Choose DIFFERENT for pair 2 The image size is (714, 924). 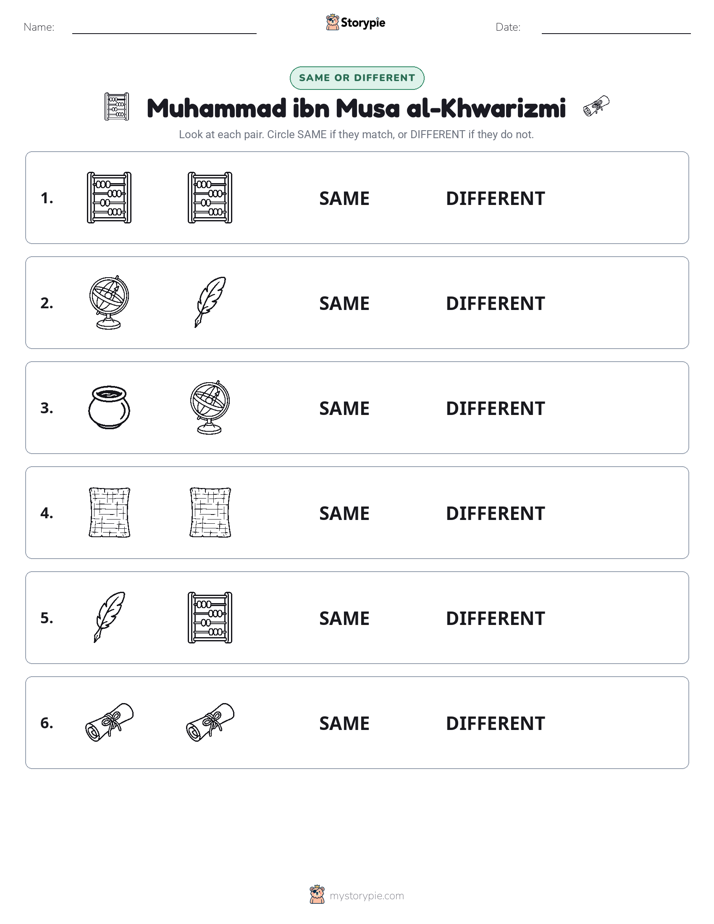tap(495, 303)
